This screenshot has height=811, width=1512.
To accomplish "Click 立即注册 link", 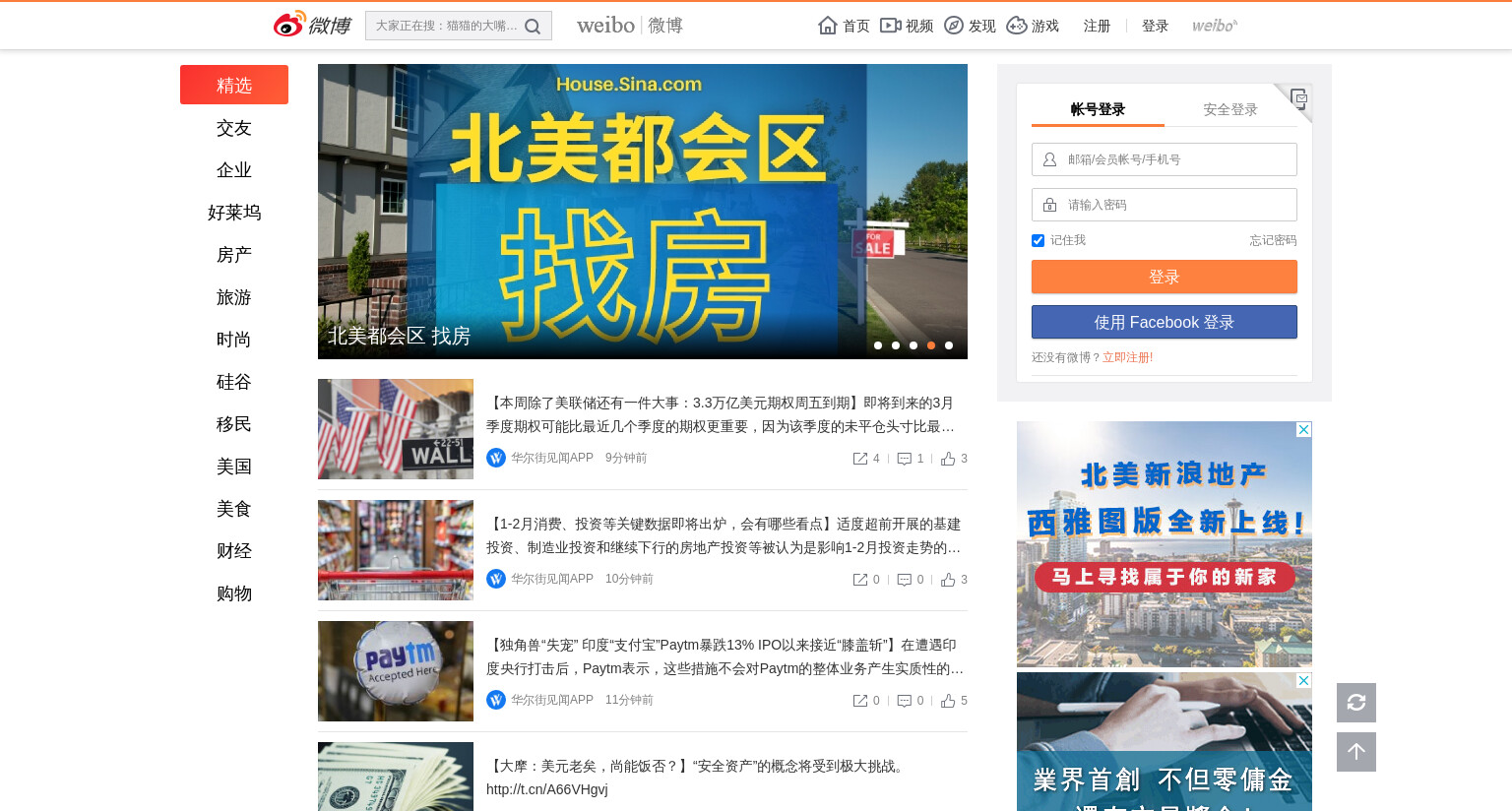I will click(x=1125, y=357).
